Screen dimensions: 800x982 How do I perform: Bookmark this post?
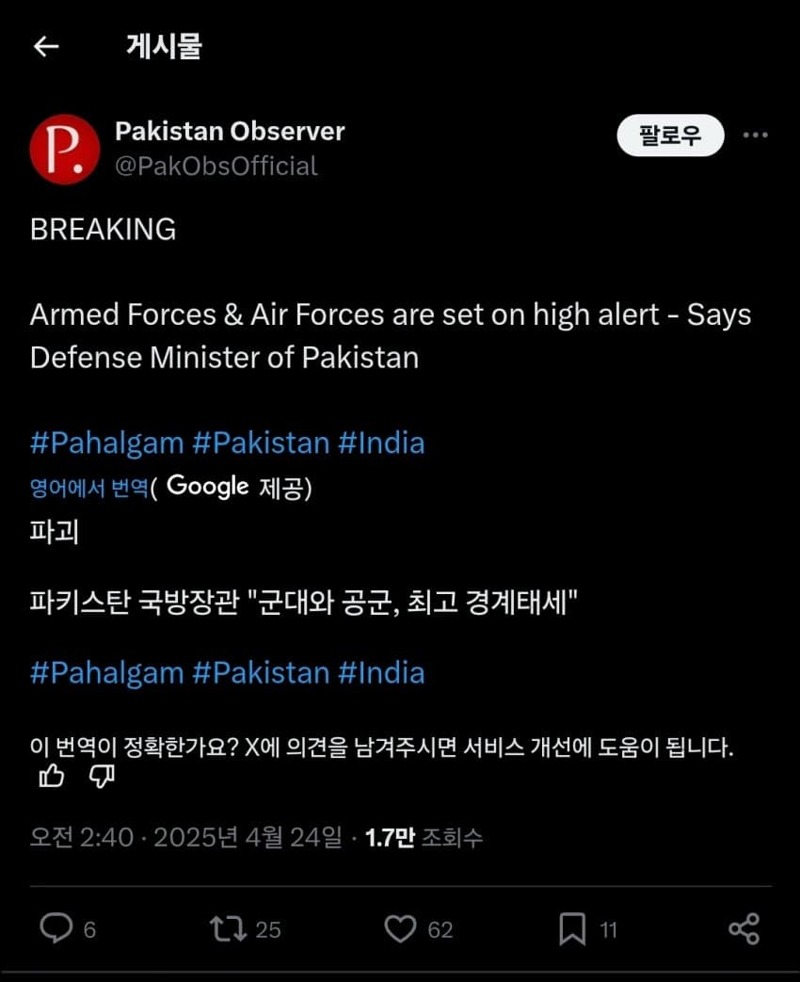tap(572, 929)
